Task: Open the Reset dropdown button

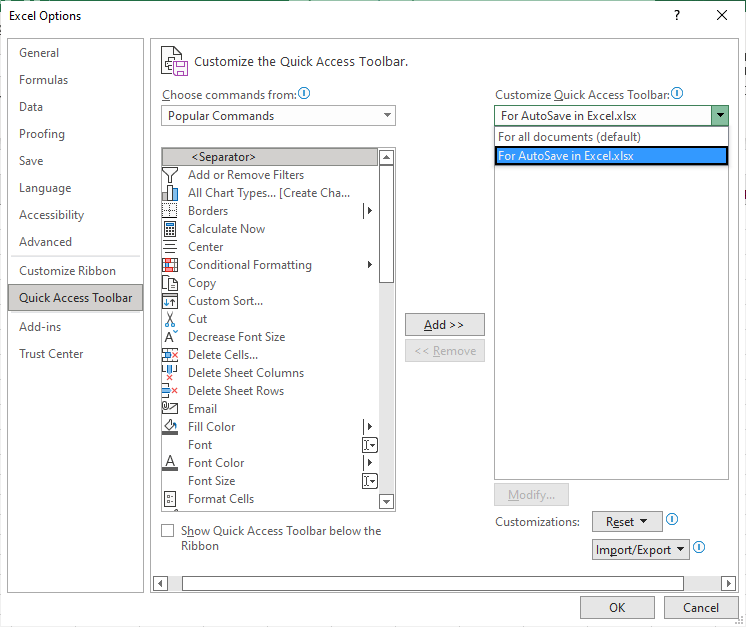Action: 627,522
